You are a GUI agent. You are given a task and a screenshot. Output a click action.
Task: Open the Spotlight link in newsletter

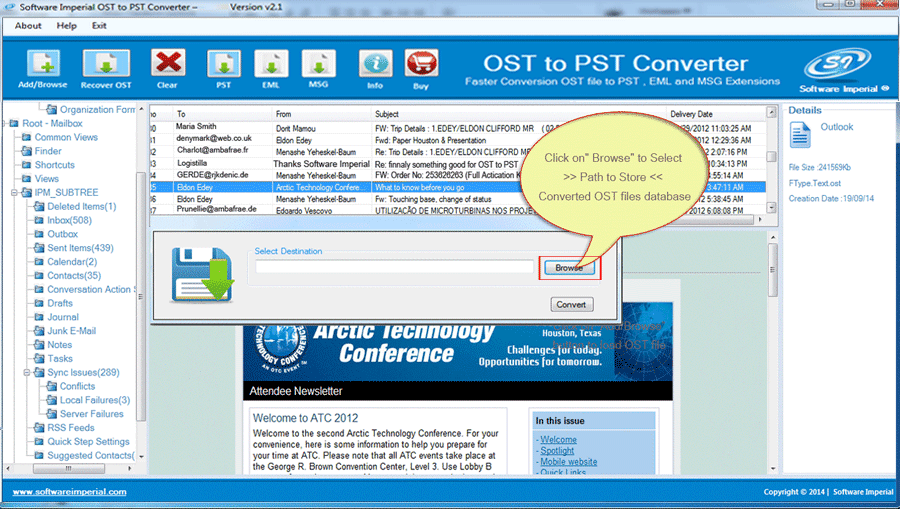pyautogui.click(x=557, y=451)
